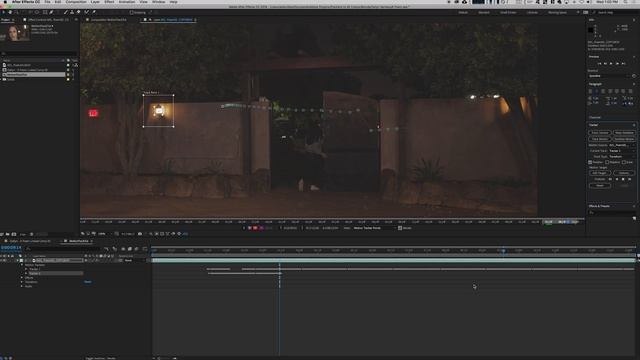Set layer In point button in viewer
The height and width of the screenshot is (360, 640).
281,228
